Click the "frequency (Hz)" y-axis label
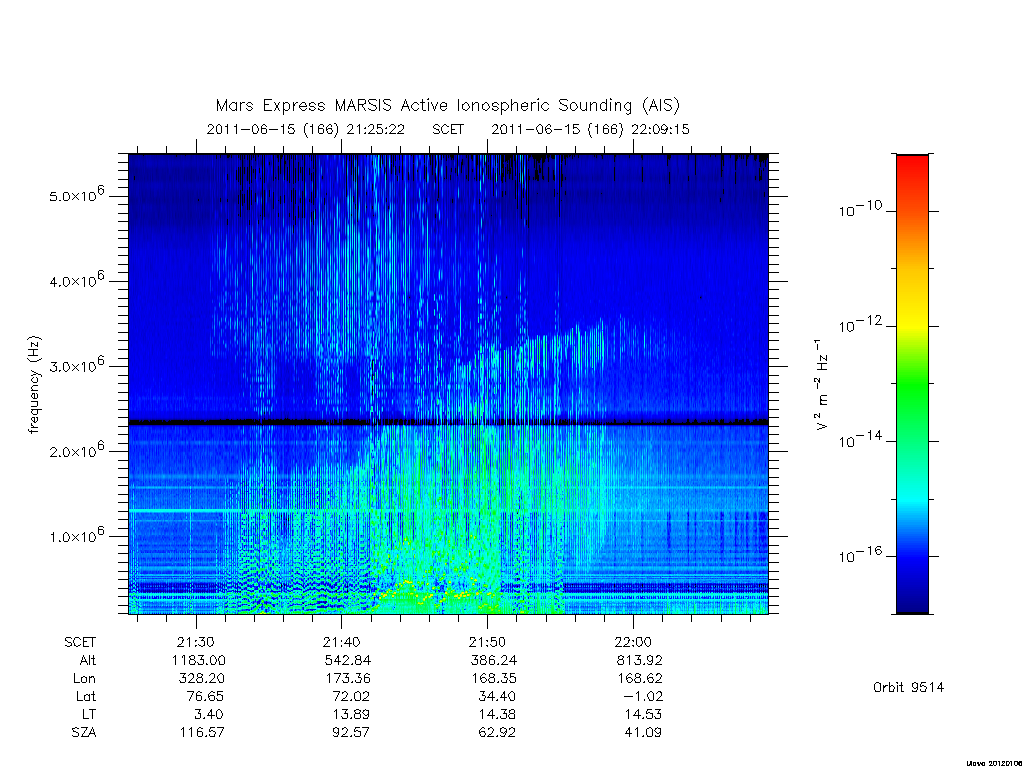Screen dimensions: 1024x768 pos(35,385)
